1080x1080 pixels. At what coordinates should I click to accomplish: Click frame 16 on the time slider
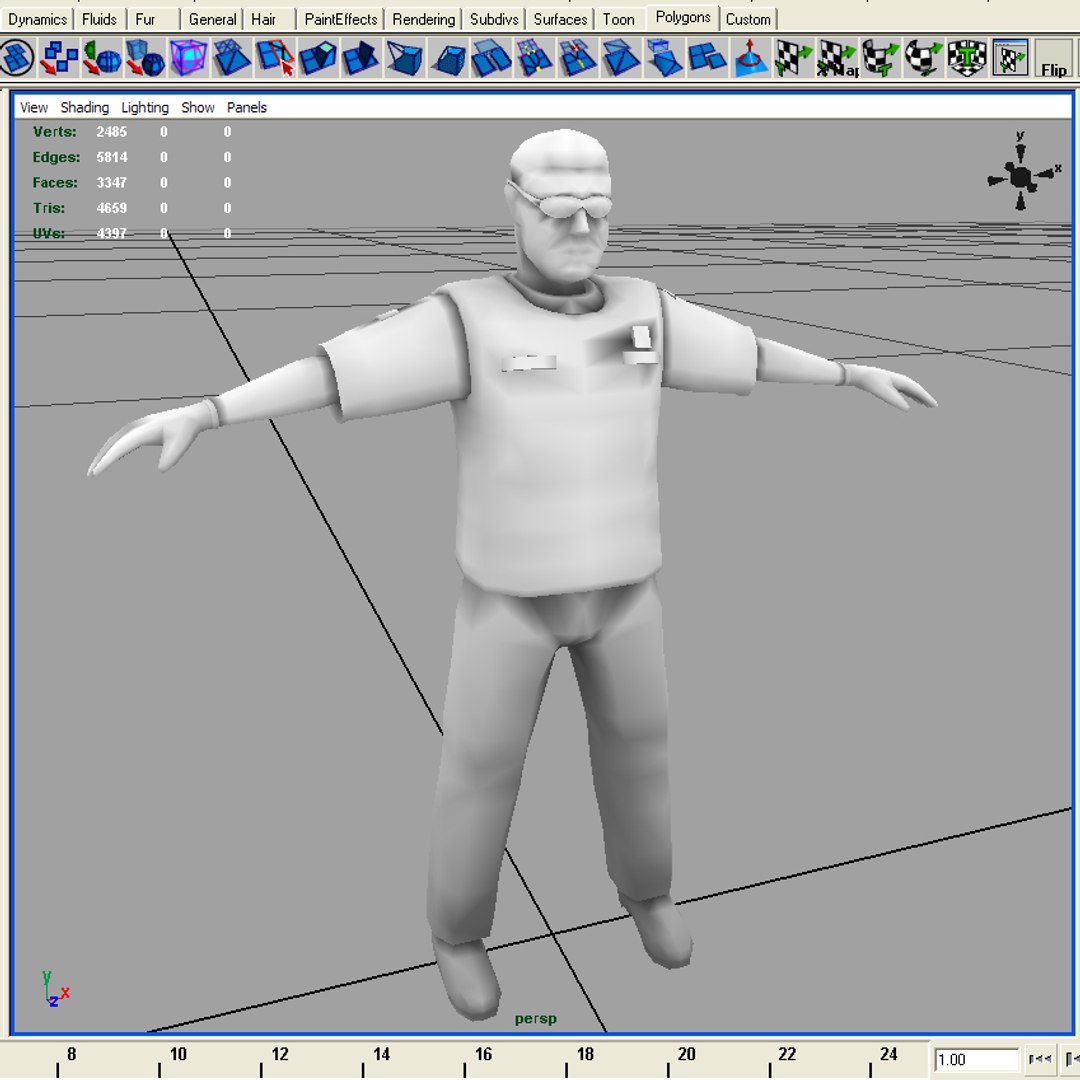[483, 1055]
